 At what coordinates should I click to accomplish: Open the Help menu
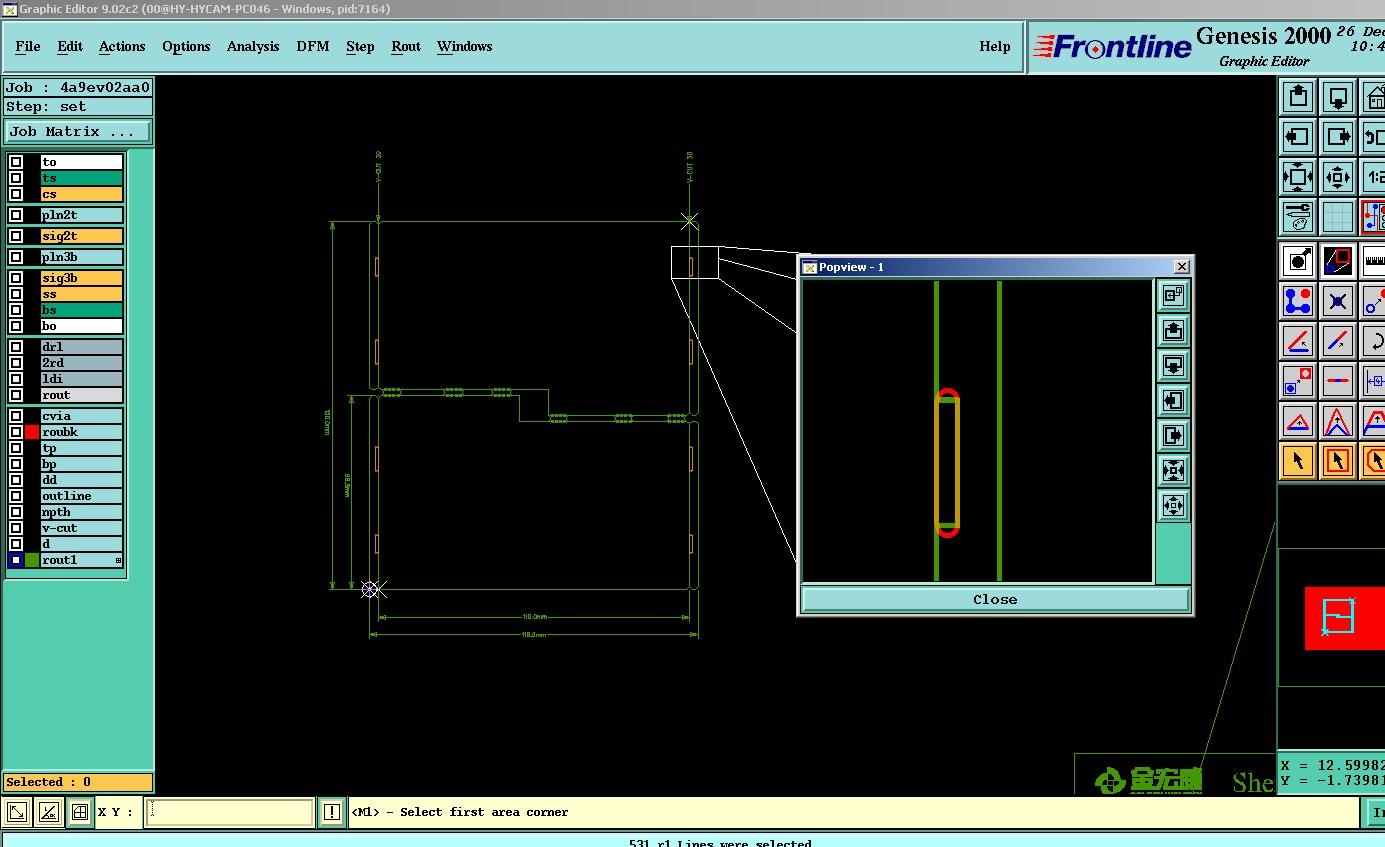[995, 46]
